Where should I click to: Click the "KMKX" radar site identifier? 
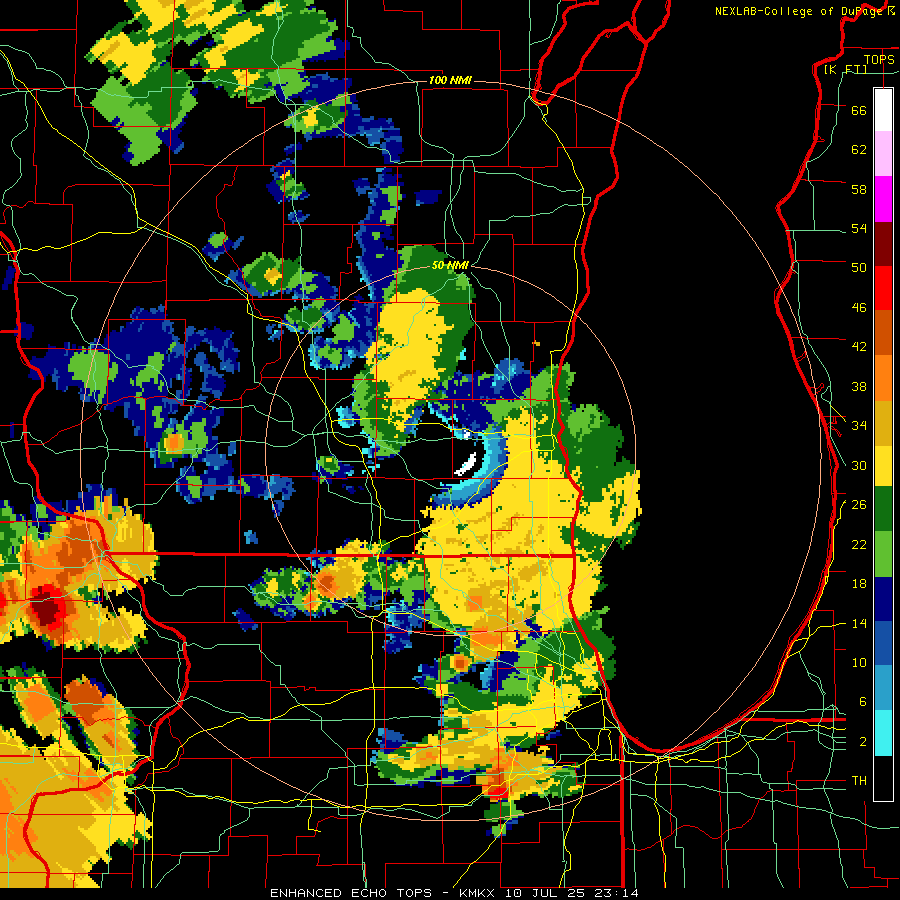[x=476, y=893]
